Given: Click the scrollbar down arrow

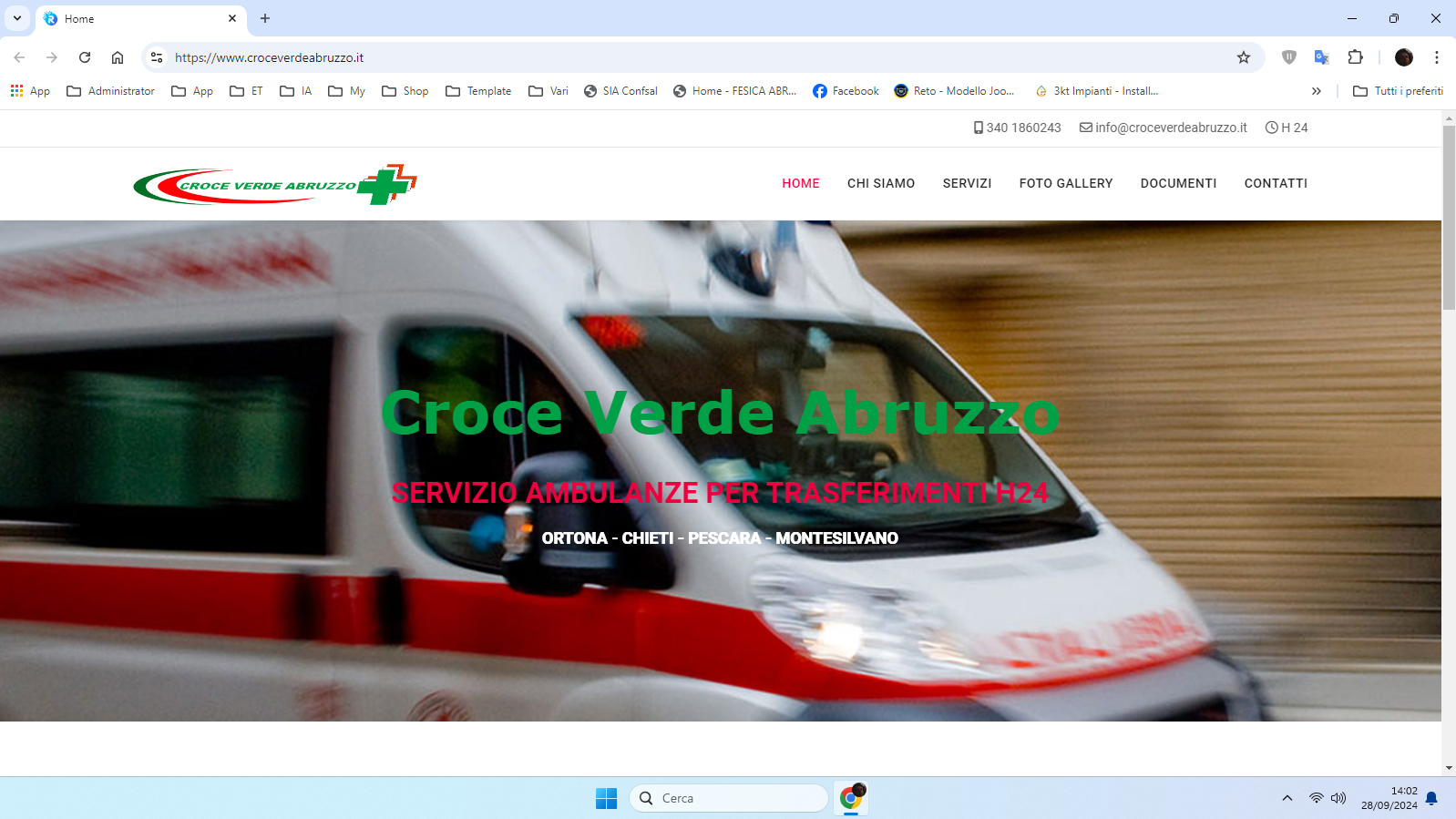Looking at the screenshot, I should tap(1449, 768).
